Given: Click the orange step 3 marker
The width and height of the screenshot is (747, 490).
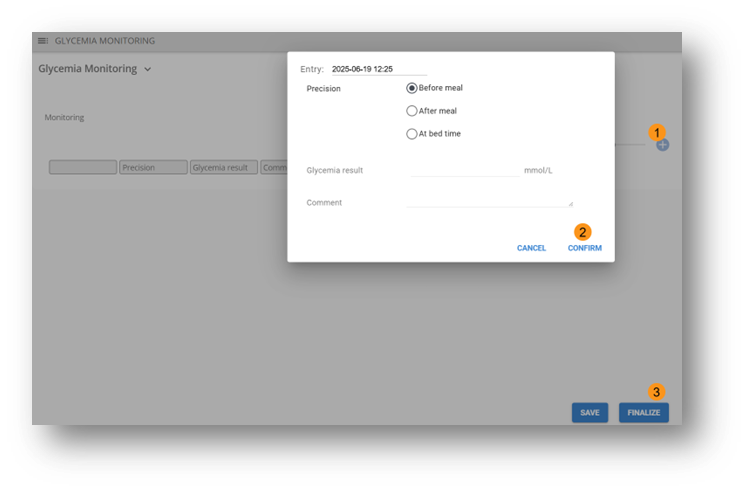Looking at the screenshot, I should 657,392.
